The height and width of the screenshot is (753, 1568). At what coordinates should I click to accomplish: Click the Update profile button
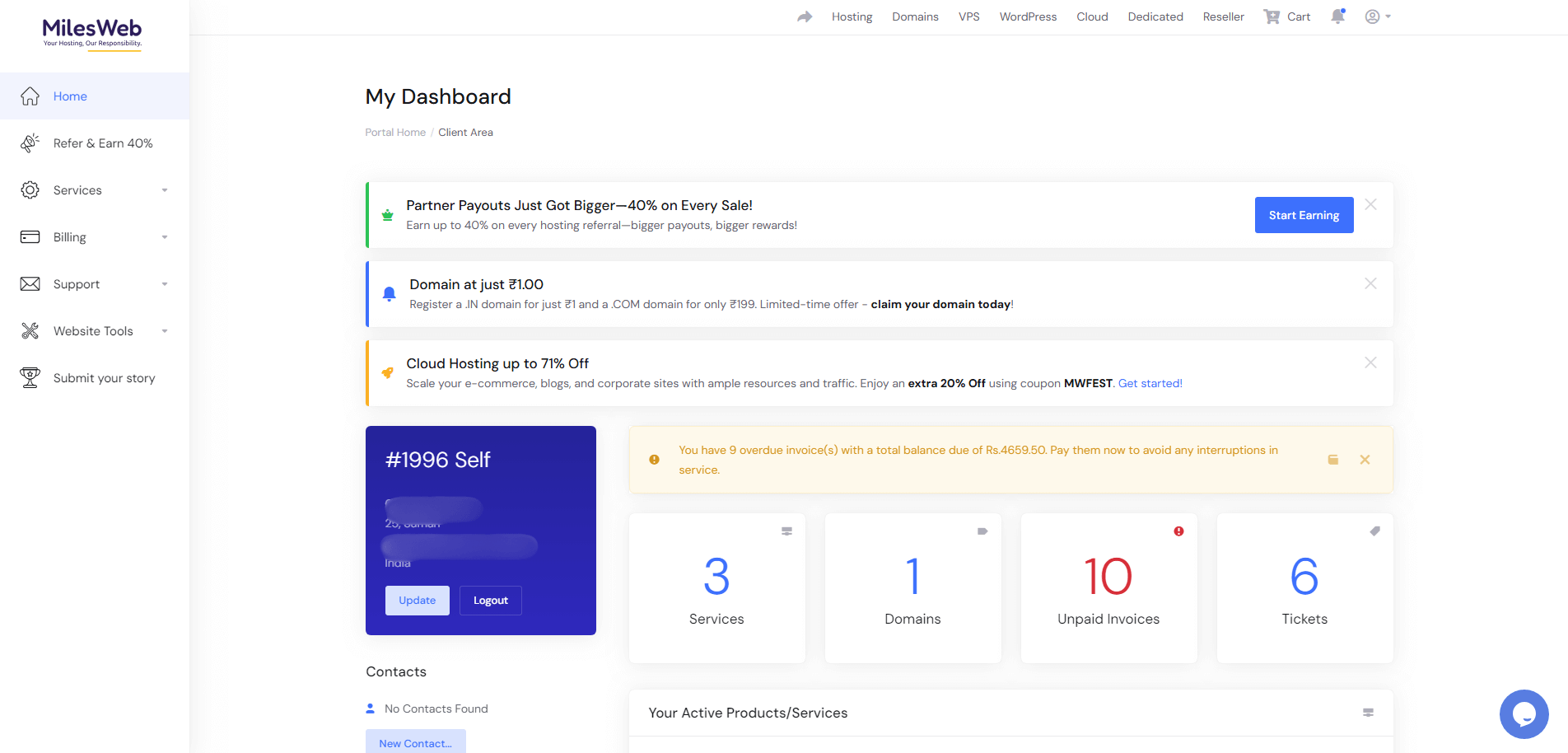[x=418, y=601]
